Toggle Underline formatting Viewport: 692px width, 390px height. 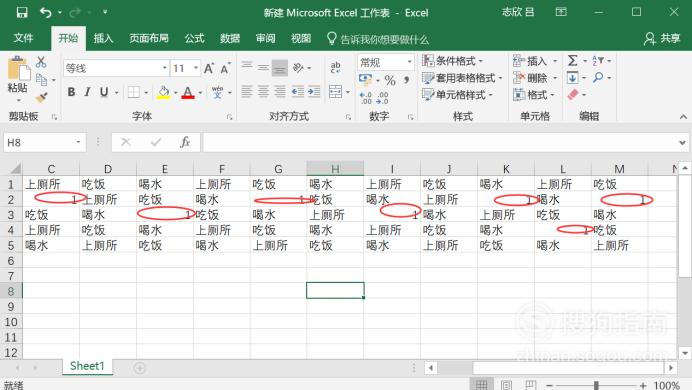click(x=104, y=92)
